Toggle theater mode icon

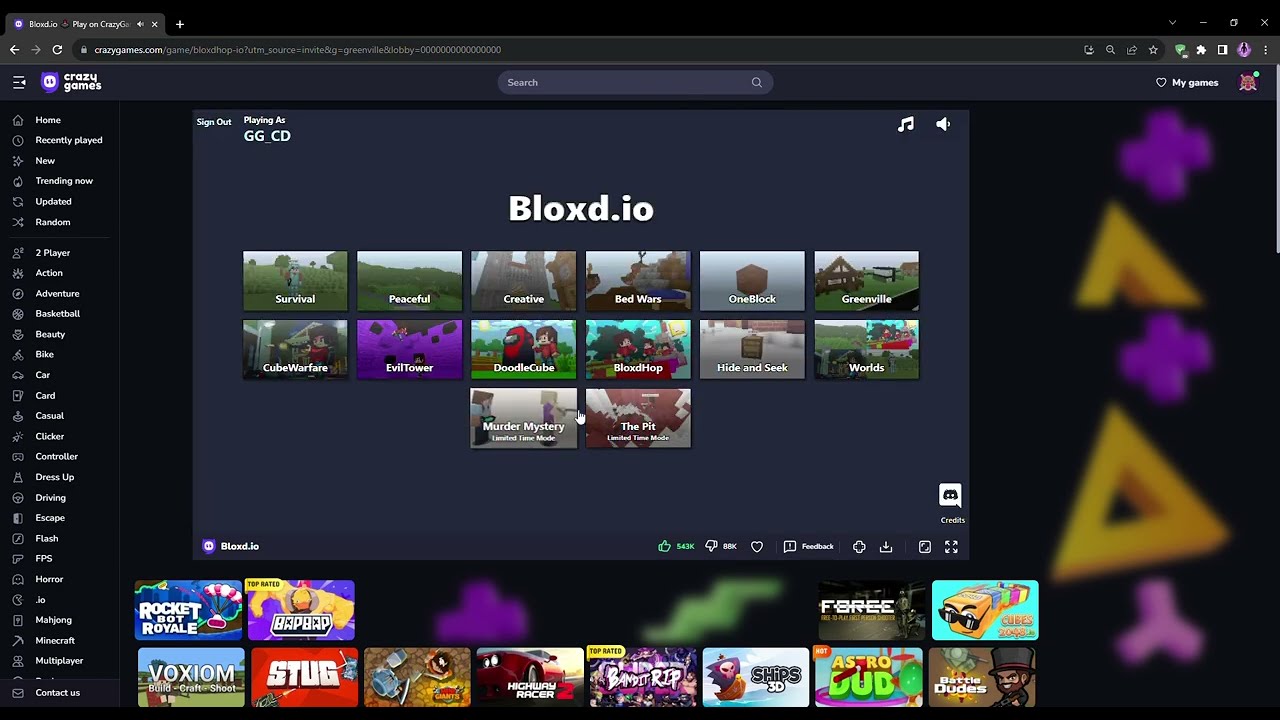[x=925, y=546]
